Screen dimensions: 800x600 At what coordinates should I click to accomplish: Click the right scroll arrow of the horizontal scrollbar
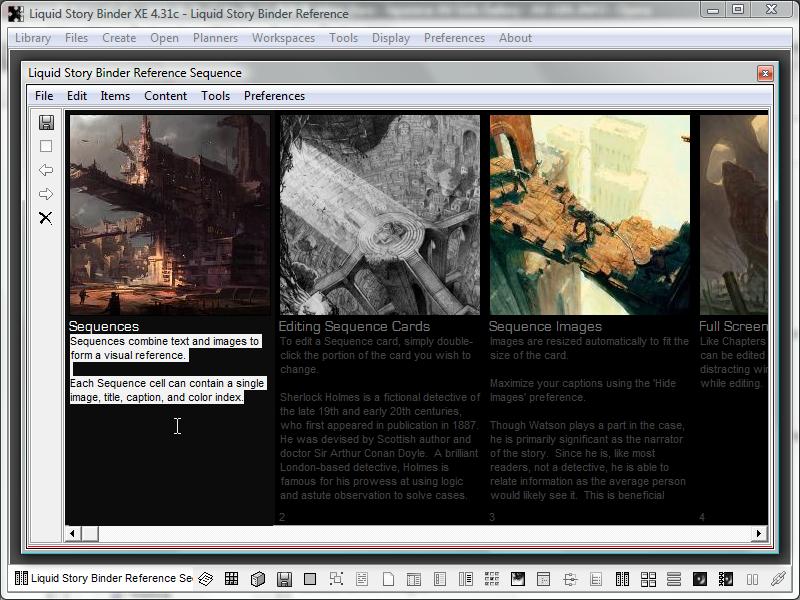tap(760, 534)
